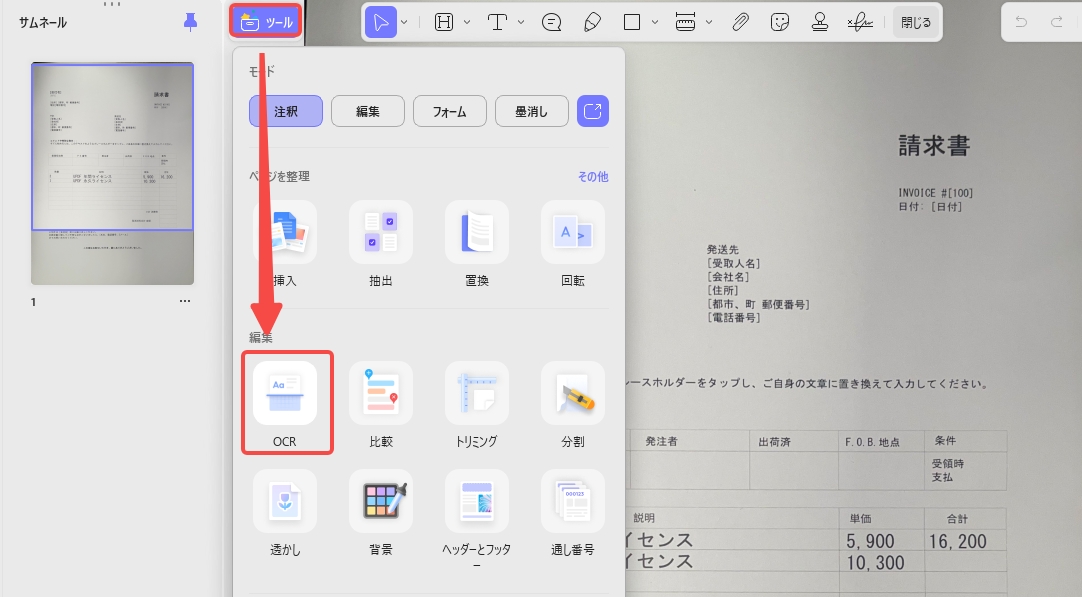Open the highlight tool dropdown arrow
This screenshot has height=597, width=1082.
[x=466, y=22]
